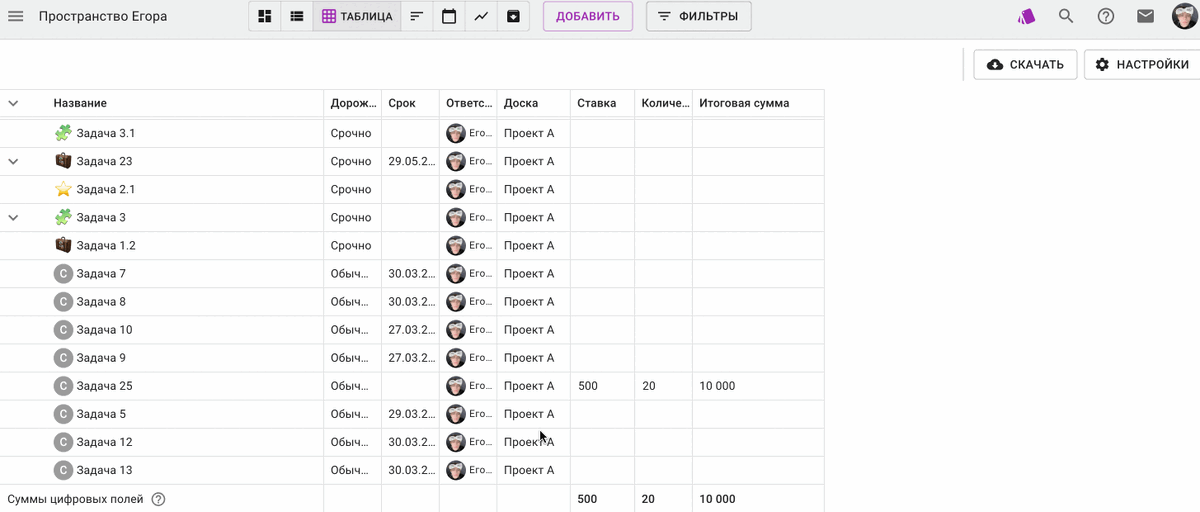Open the help question mark icon

pos(1106,16)
